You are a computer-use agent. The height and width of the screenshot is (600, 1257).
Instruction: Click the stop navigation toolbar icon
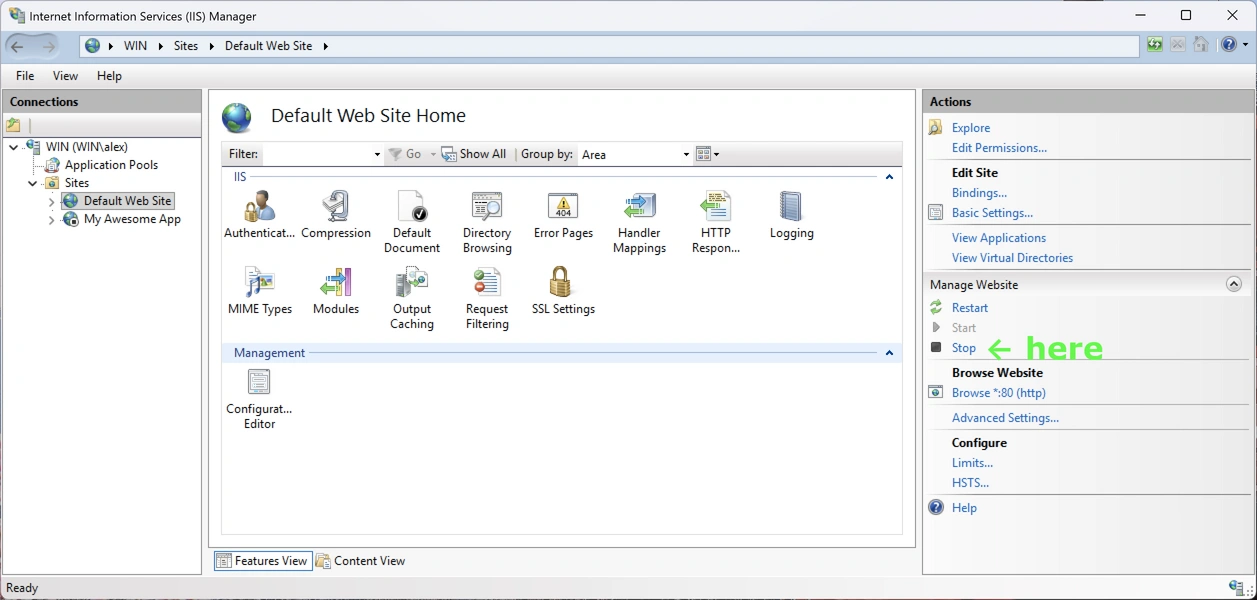[x=1178, y=45]
